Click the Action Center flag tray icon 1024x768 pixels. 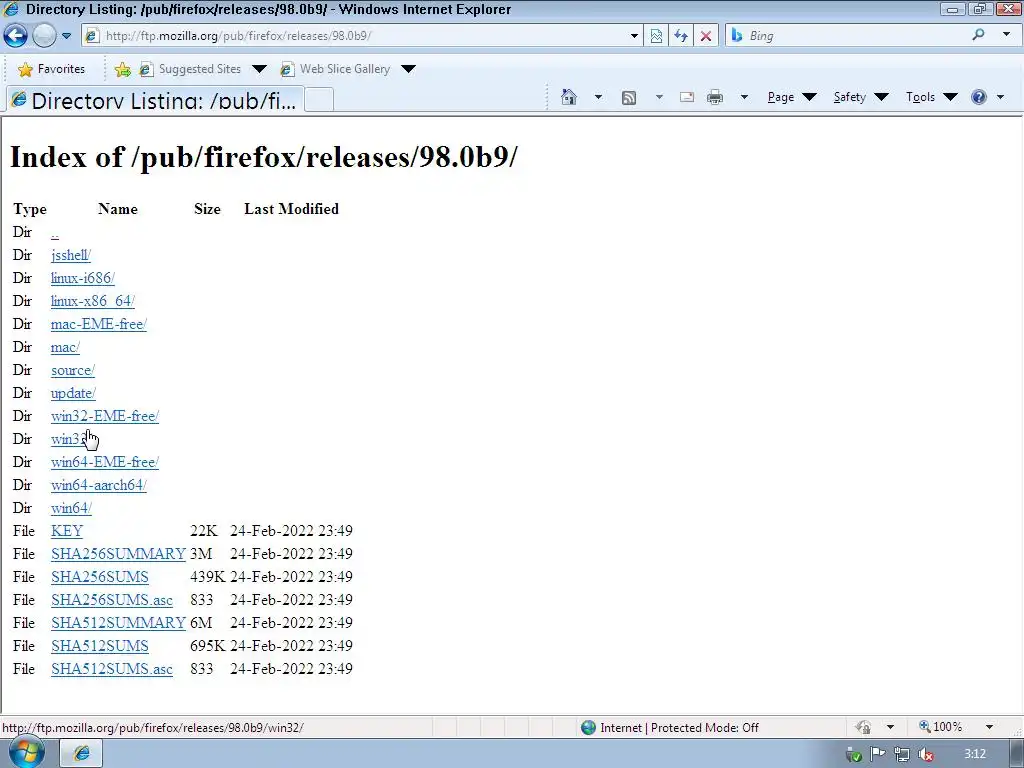point(878,754)
